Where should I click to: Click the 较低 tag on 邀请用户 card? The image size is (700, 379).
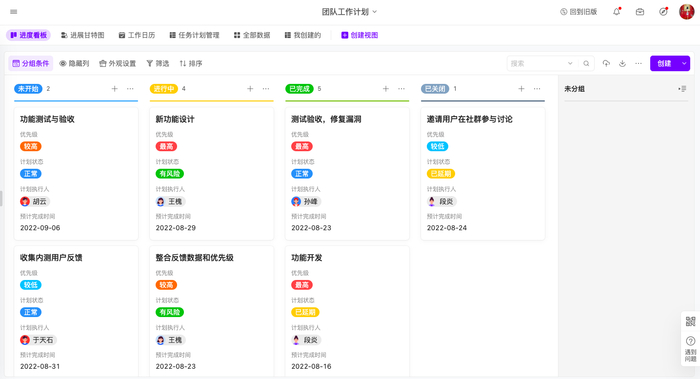point(438,146)
